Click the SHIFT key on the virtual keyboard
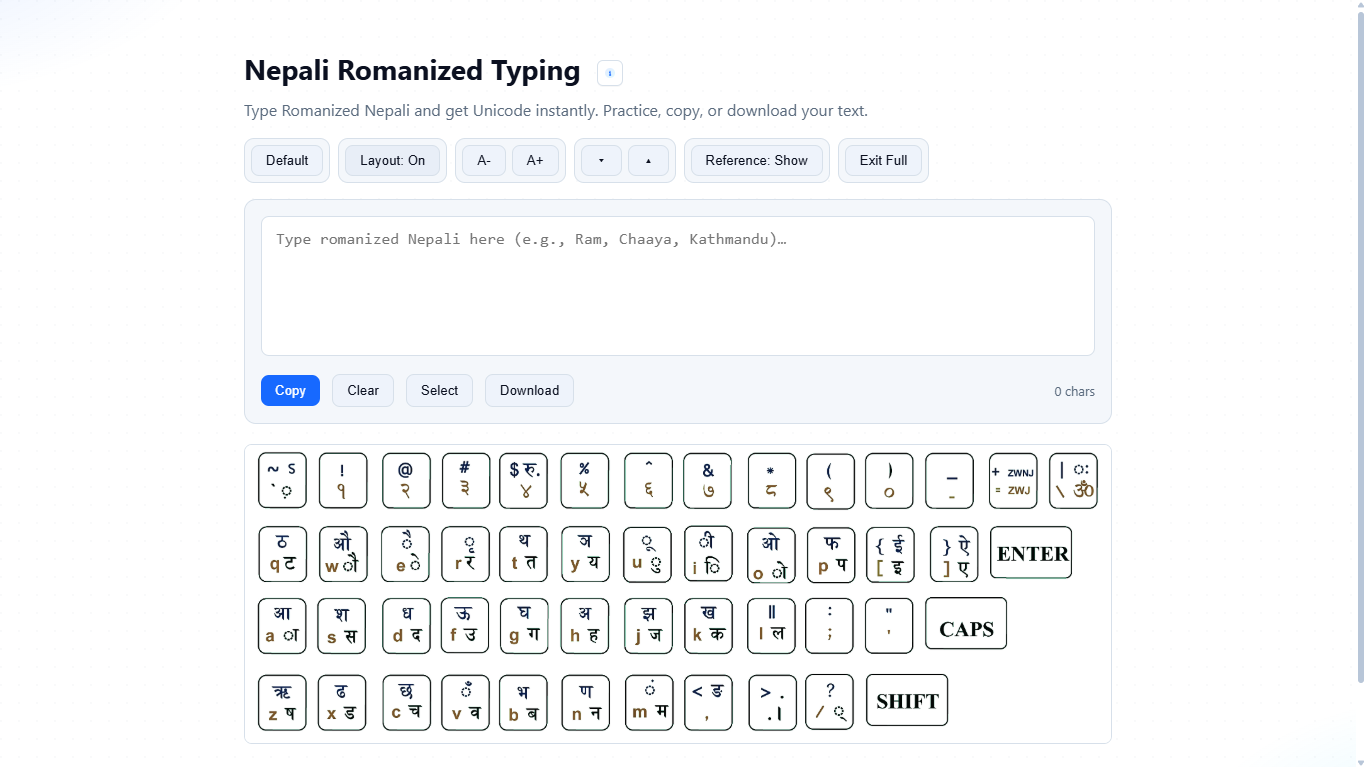This screenshot has width=1365, height=767. coord(906,700)
